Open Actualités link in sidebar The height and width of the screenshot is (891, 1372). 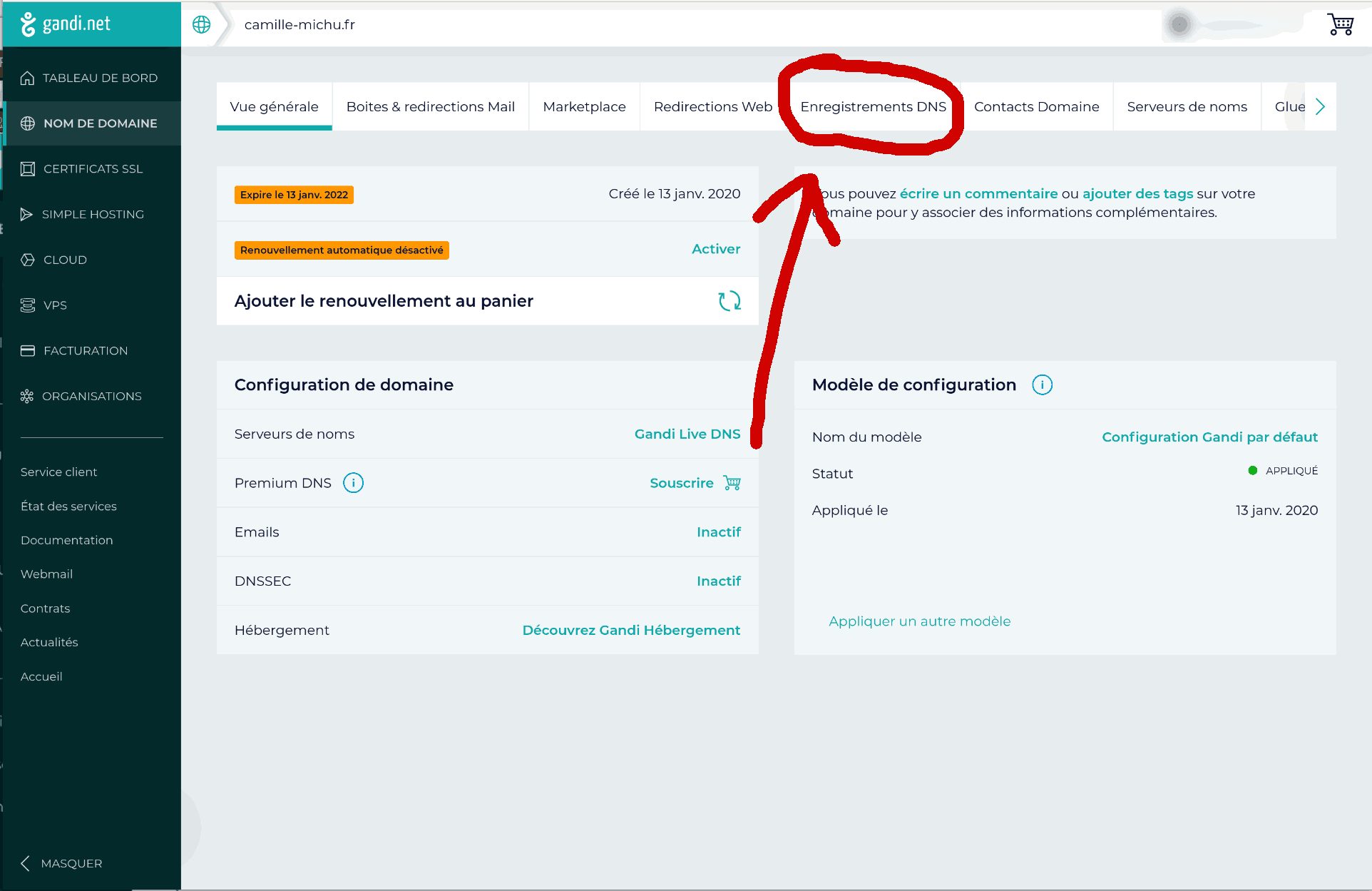coord(49,643)
